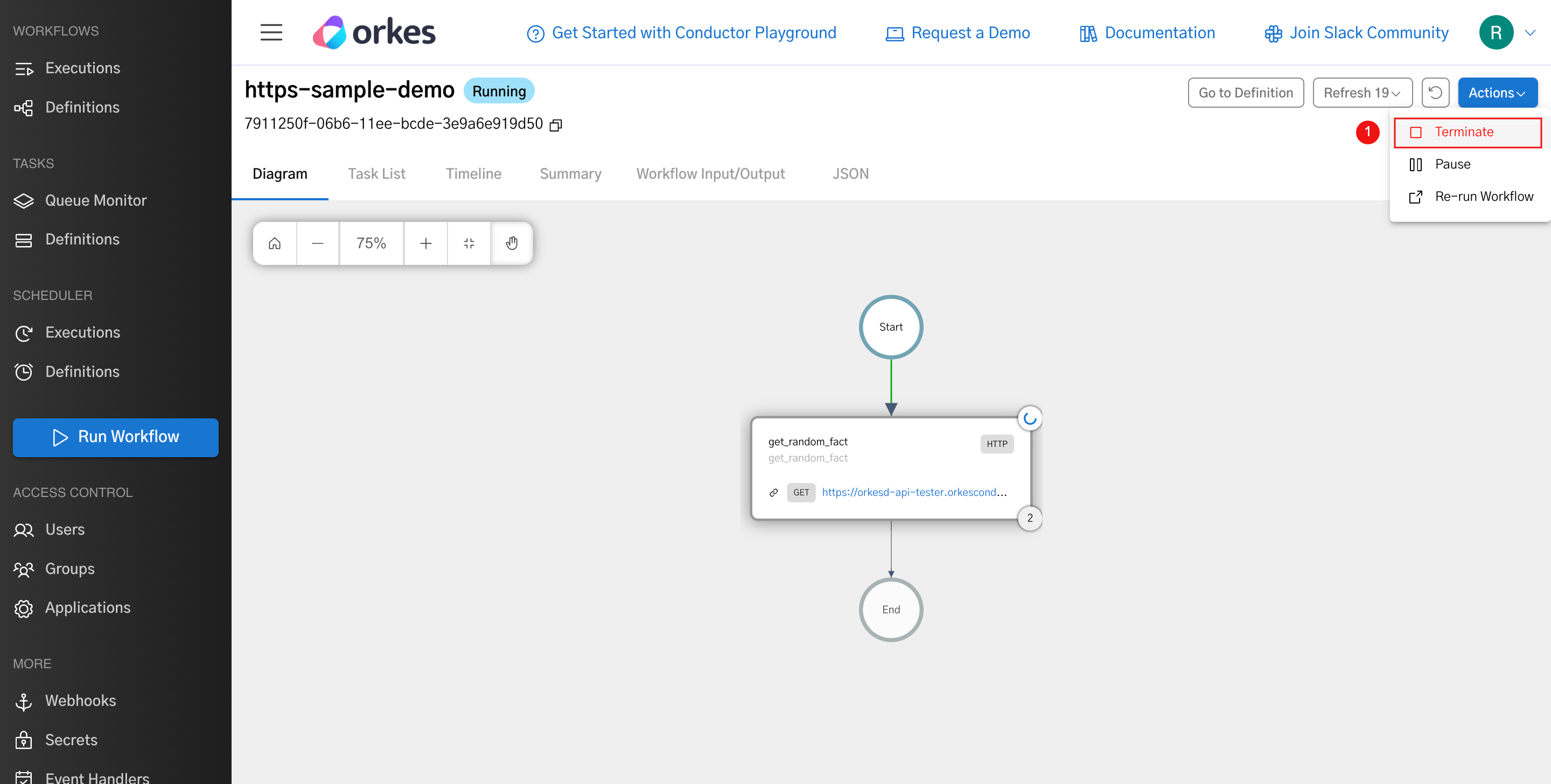Screen dimensions: 1551x784
Task: Open Queue Monitor from the sidebar
Action: pos(96,200)
